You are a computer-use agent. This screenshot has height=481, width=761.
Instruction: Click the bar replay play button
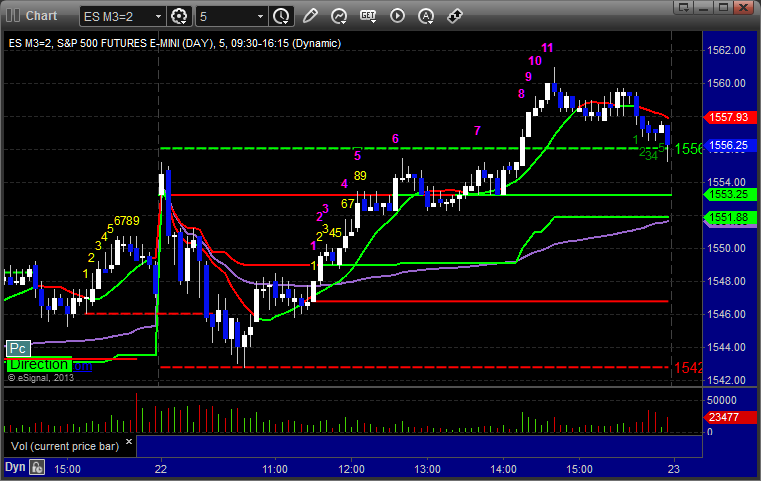click(x=397, y=16)
